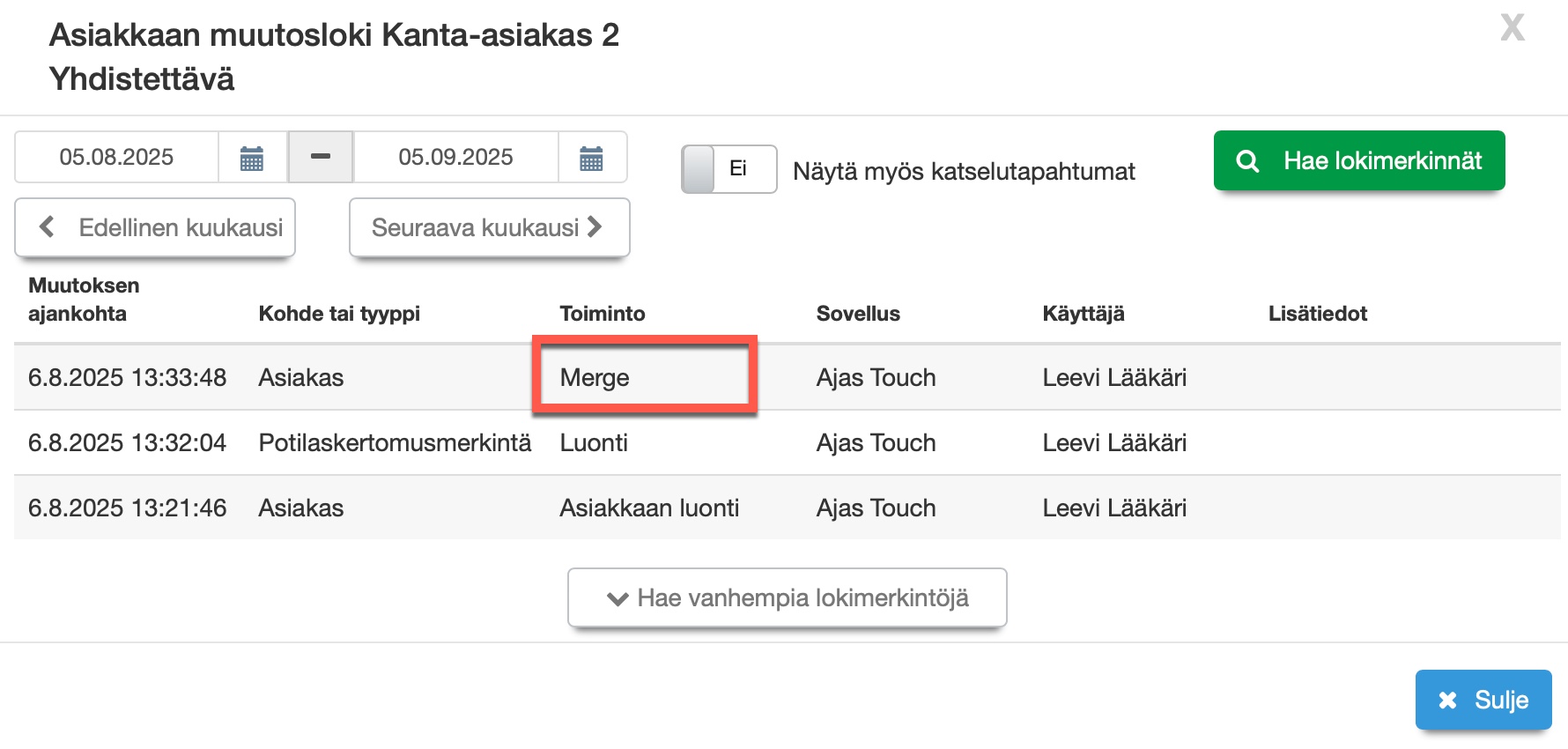Go to previous month with Edellinen kuukausi

click(x=155, y=227)
